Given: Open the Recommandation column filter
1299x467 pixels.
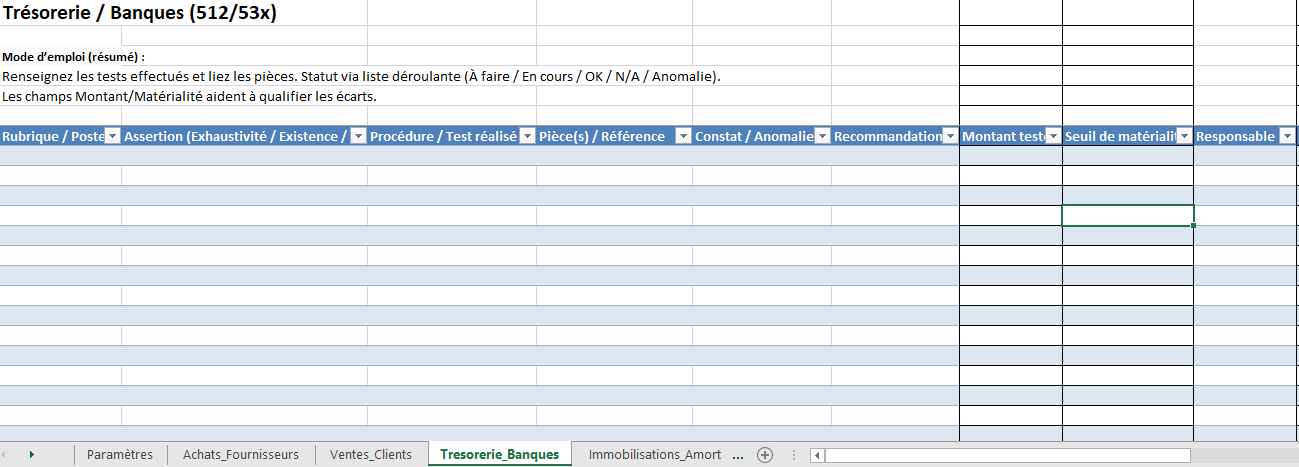Looking at the screenshot, I should (x=950, y=137).
